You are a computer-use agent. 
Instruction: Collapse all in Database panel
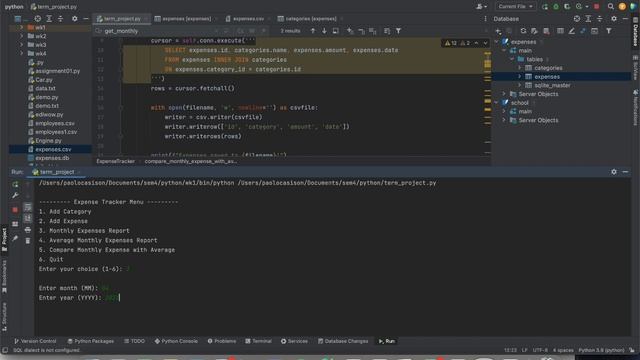pyautogui.click(x=600, y=19)
